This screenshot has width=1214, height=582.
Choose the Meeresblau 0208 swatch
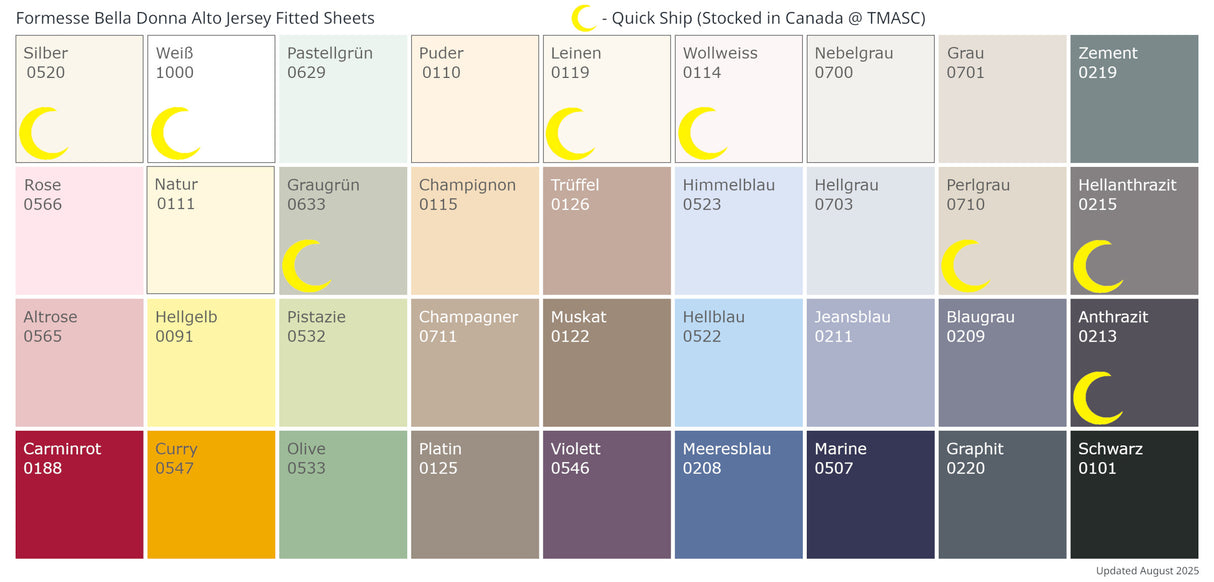739,494
